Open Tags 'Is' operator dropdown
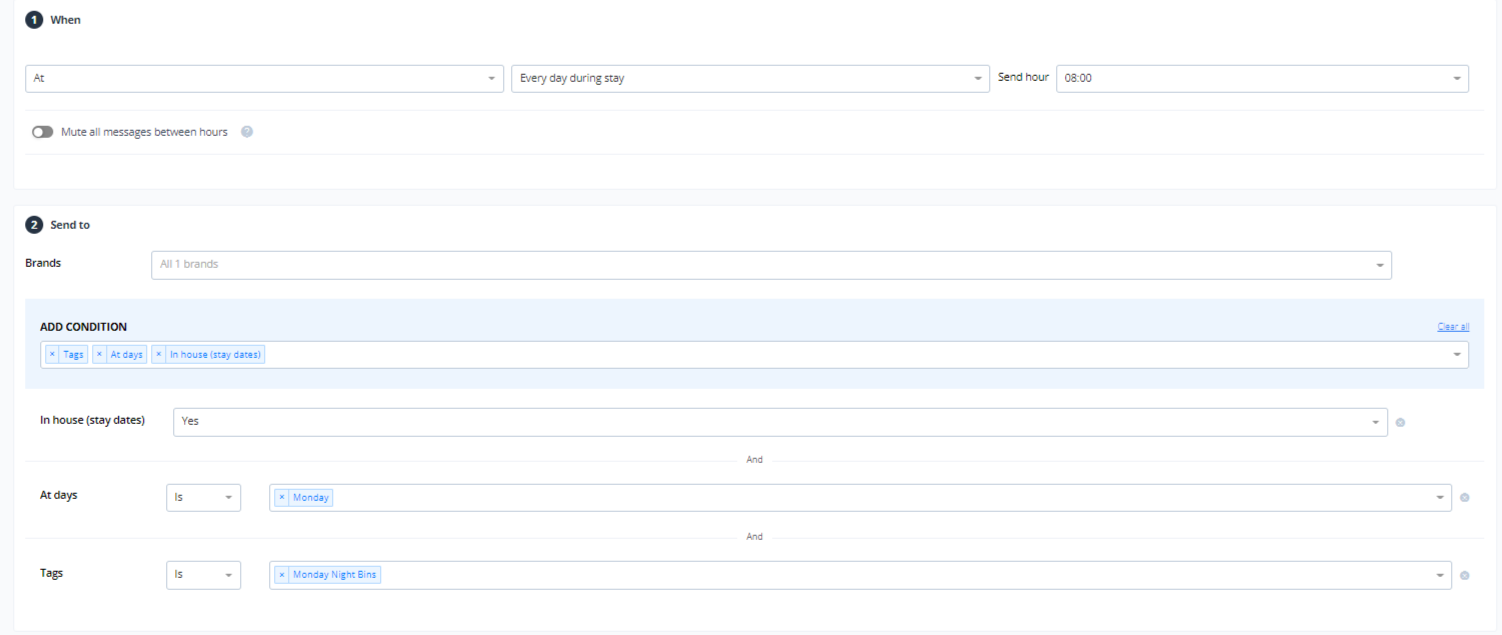The height and width of the screenshot is (635, 1502). tap(203, 575)
